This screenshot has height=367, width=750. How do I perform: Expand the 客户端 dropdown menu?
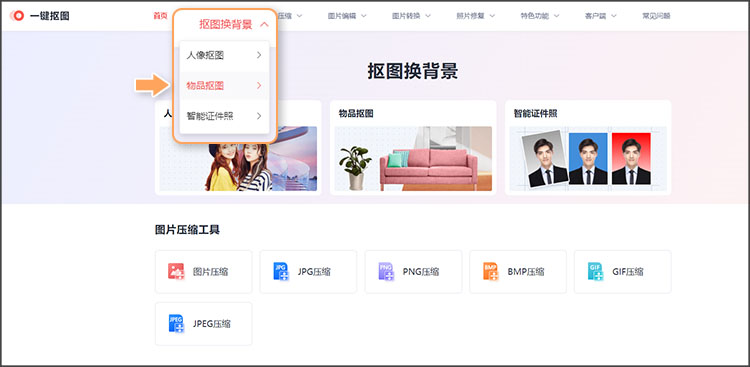(x=600, y=16)
